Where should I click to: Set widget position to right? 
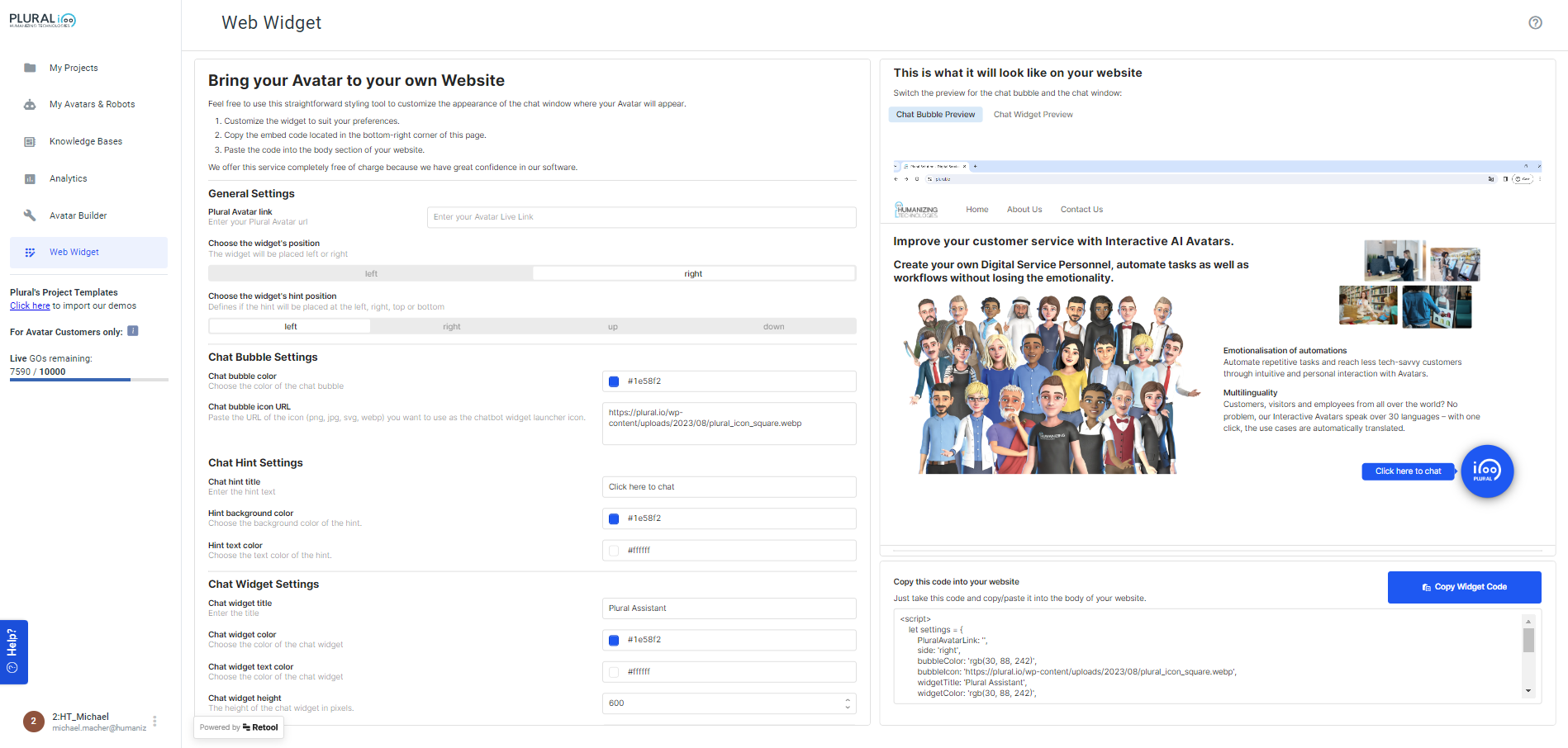click(x=693, y=274)
